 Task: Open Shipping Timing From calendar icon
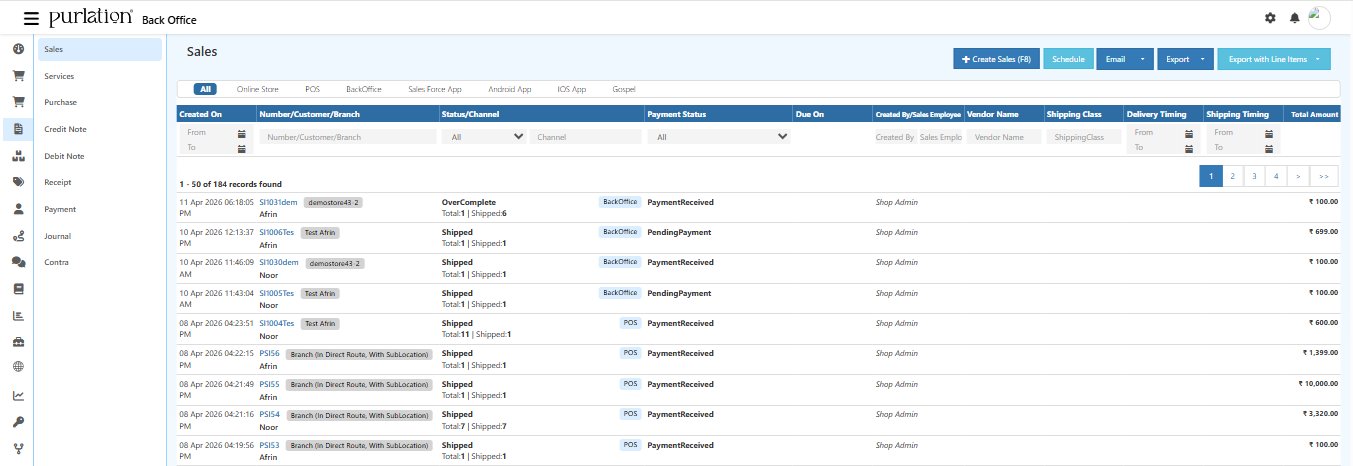point(1268,133)
